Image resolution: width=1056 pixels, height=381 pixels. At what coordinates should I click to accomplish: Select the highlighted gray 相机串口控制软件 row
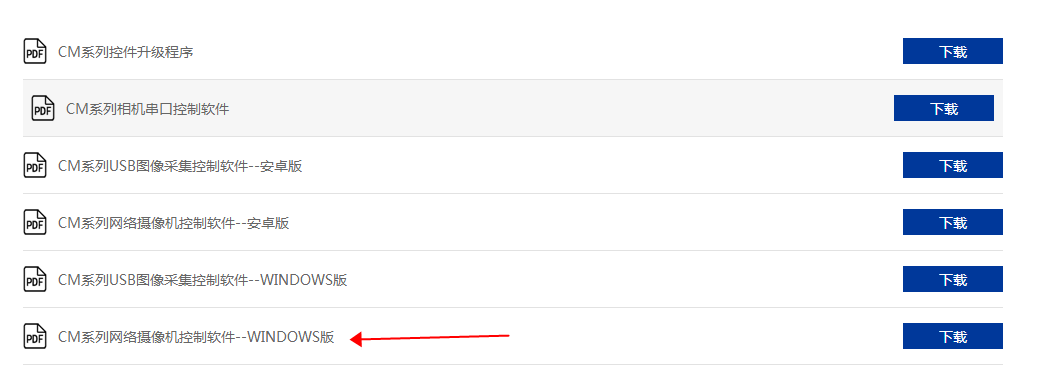[513, 108]
